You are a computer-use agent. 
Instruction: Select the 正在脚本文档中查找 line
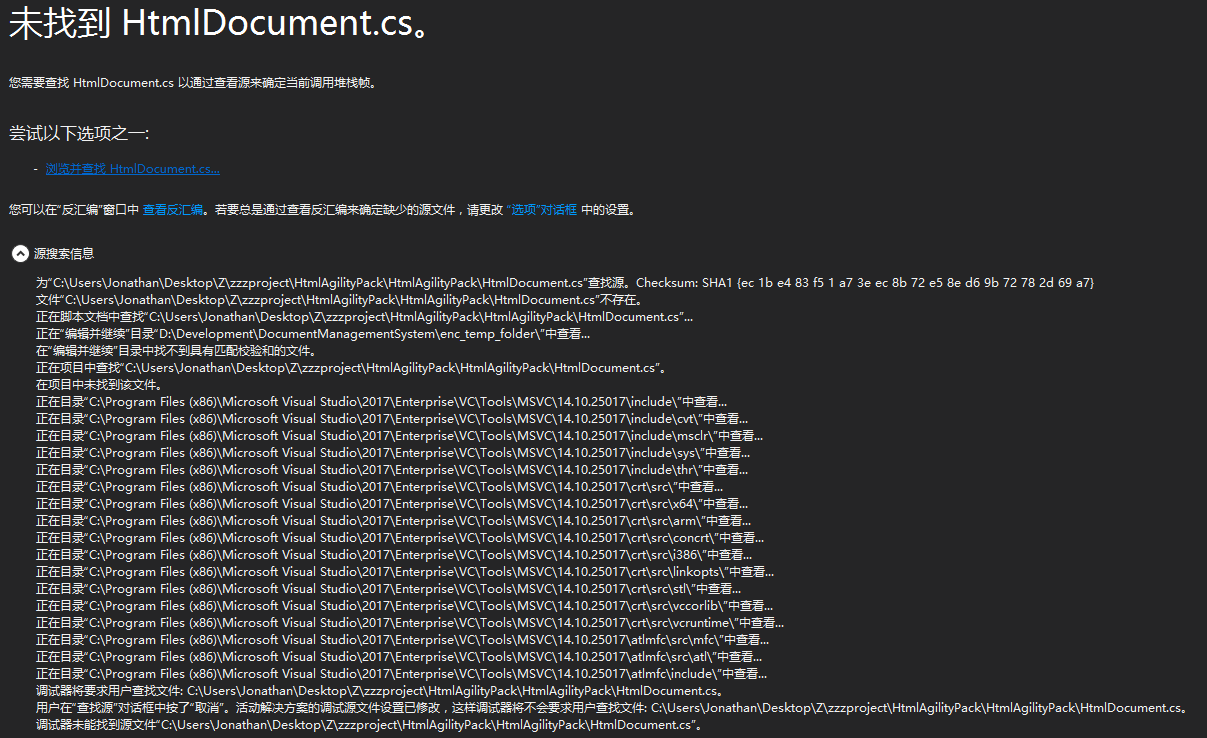(364, 317)
